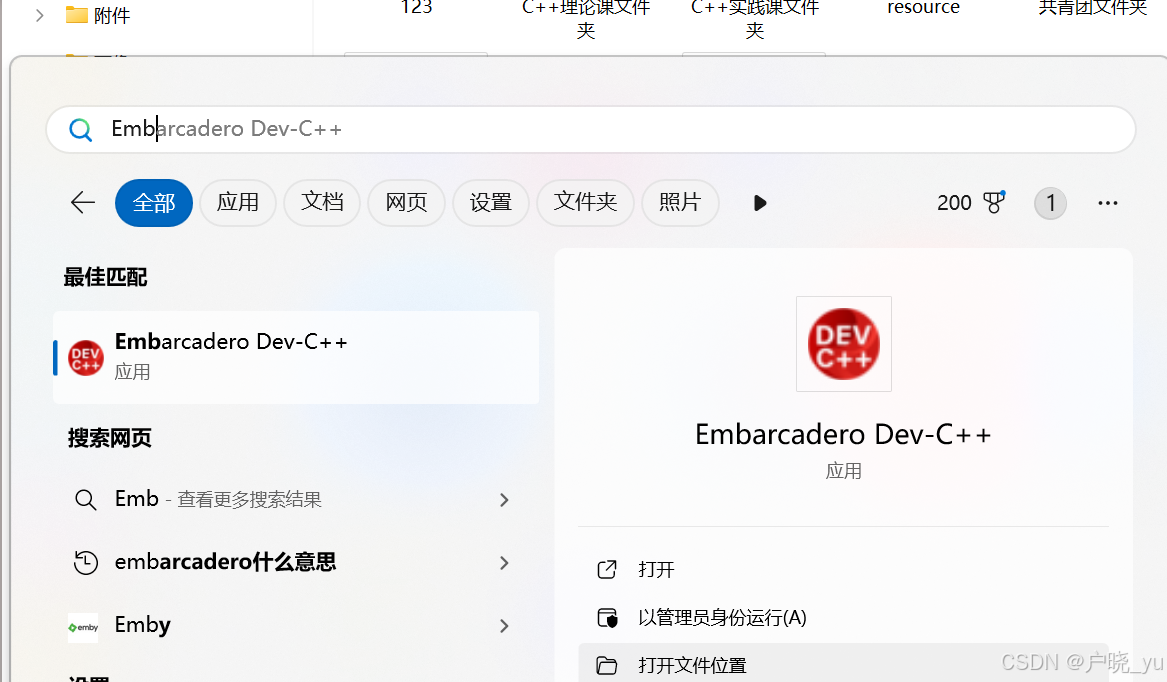Click the open external-link icon beside 打开
1167x682 pixels.
click(x=607, y=570)
